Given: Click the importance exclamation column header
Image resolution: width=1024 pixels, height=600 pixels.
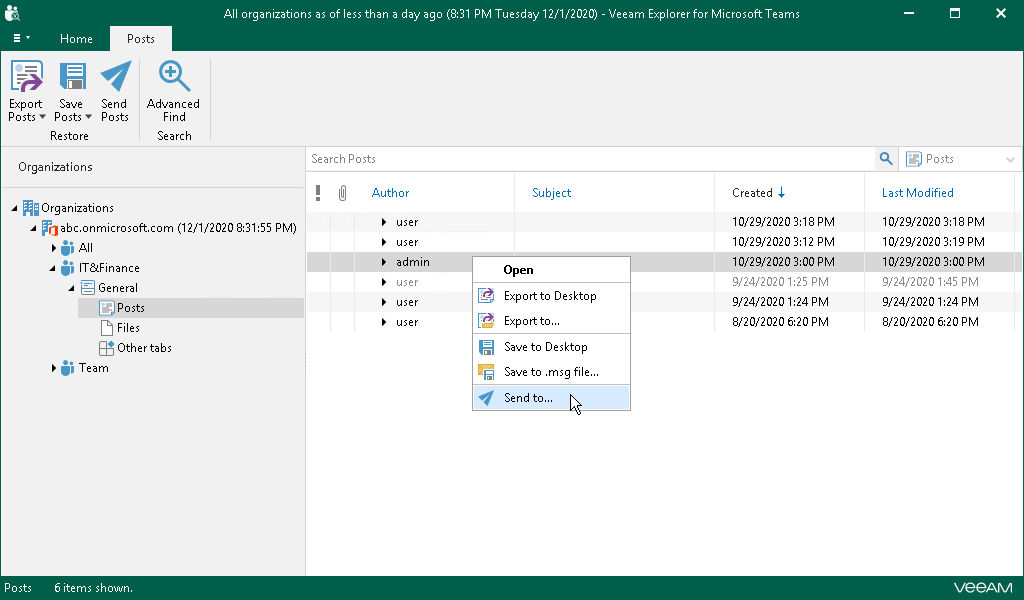Looking at the screenshot, I should 318,193.
